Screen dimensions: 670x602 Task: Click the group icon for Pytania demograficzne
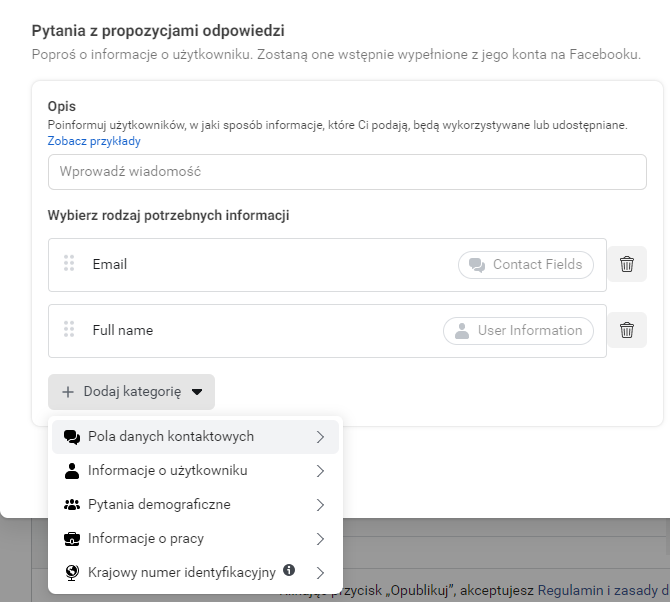(71, 505)
